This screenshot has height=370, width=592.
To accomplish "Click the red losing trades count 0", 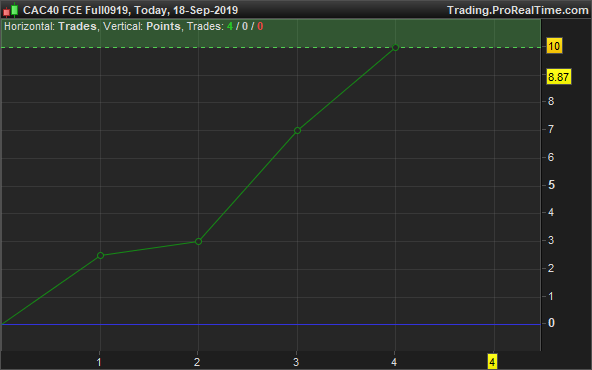I will 260,26.
